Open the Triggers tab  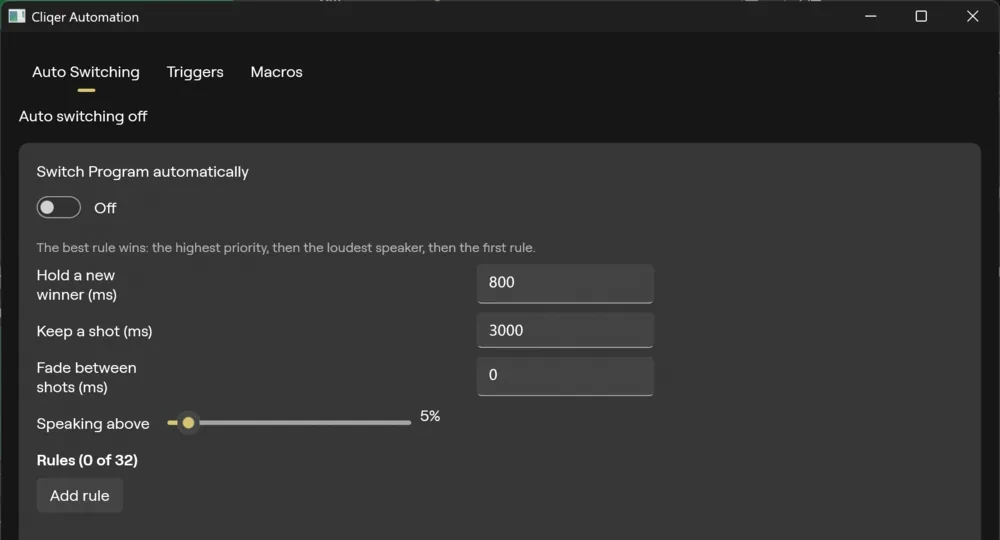click(x=195, y=72)
